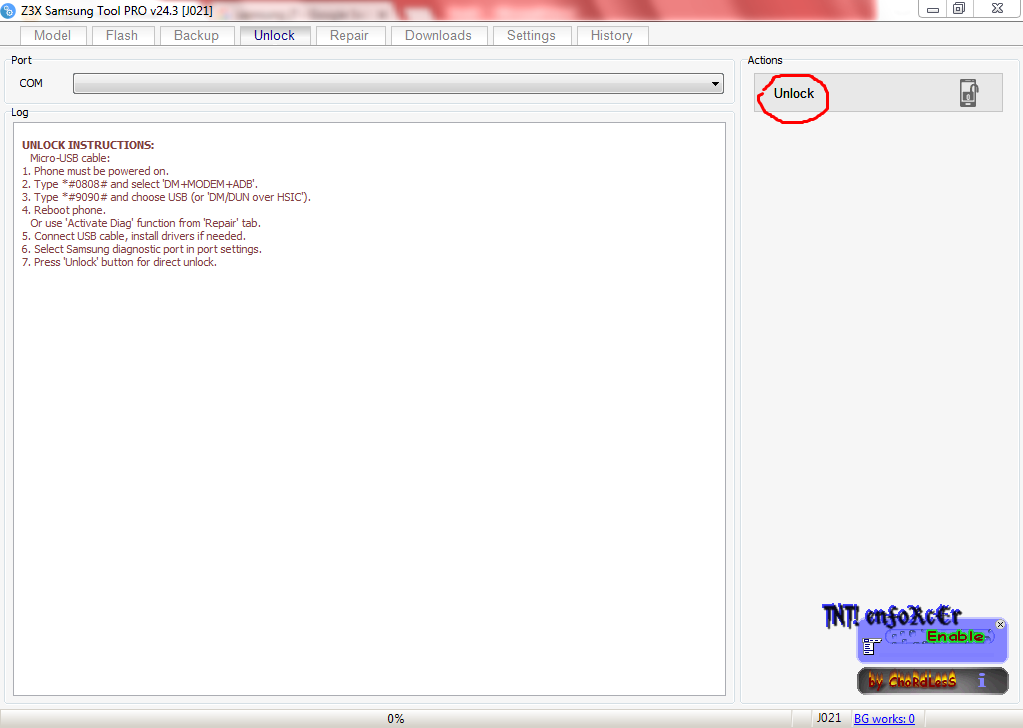Screen dimensions: 1023x728
Task: Close the Z3X Samsung Tool window
Action: pyautogui.click(x=998, y=8)
